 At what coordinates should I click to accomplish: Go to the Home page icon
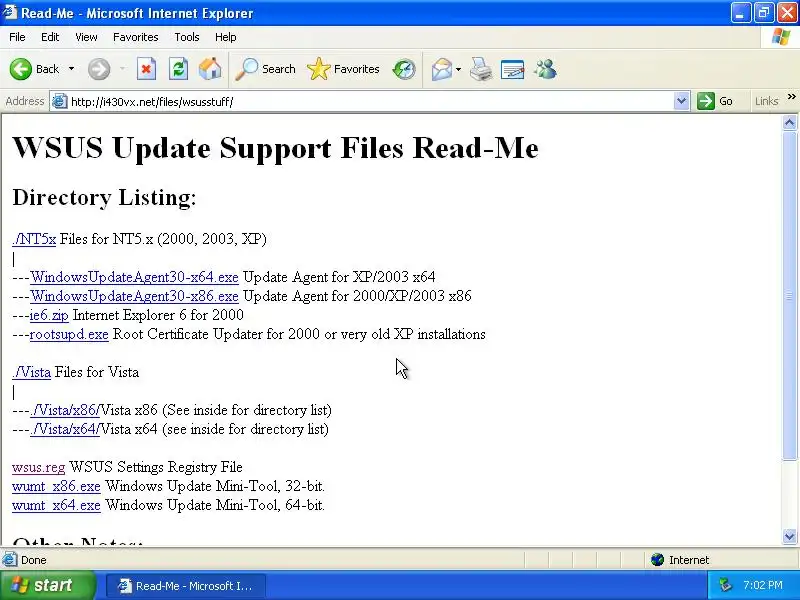pos(210,69)
